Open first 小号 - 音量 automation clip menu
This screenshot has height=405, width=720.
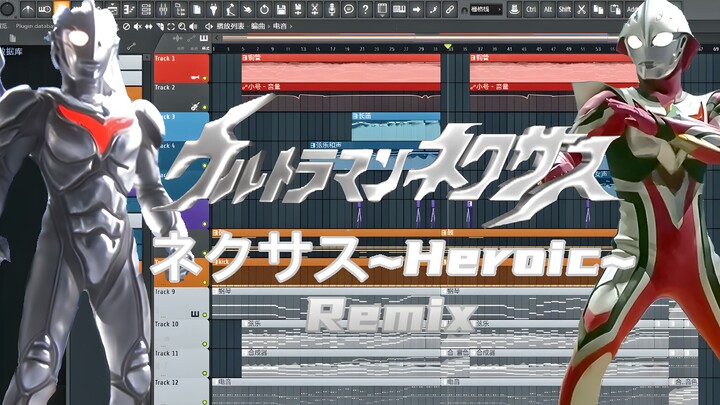point(245,87)
